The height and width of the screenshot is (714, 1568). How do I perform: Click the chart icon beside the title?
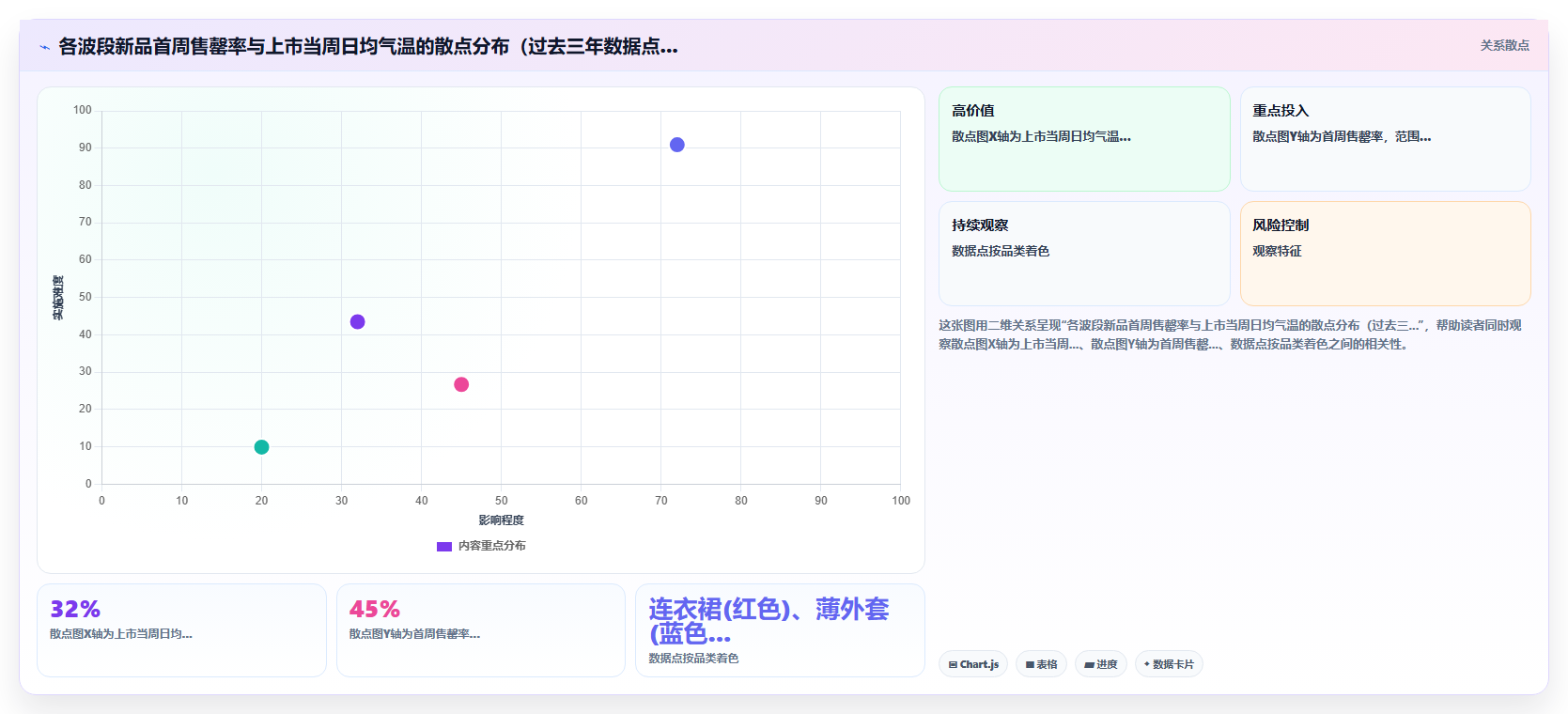[x=44, y=47]
